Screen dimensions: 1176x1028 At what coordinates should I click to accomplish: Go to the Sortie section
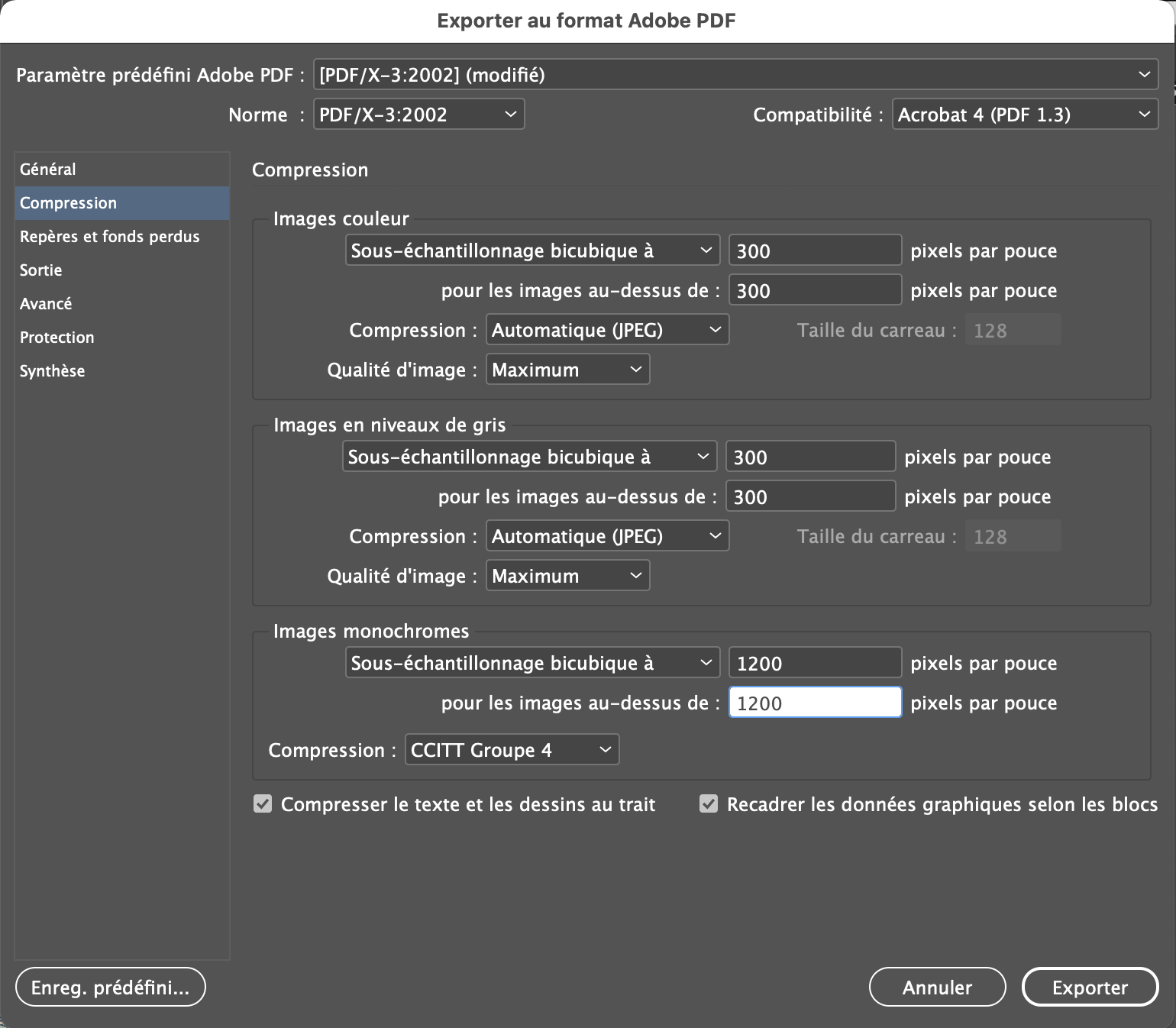(x=41, y=270)
